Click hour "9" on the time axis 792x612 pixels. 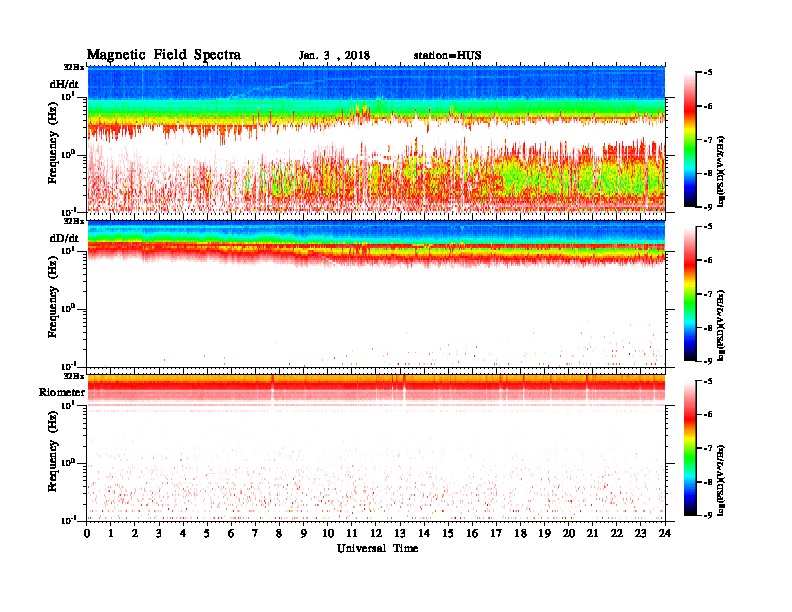click(x=304, y=533)
